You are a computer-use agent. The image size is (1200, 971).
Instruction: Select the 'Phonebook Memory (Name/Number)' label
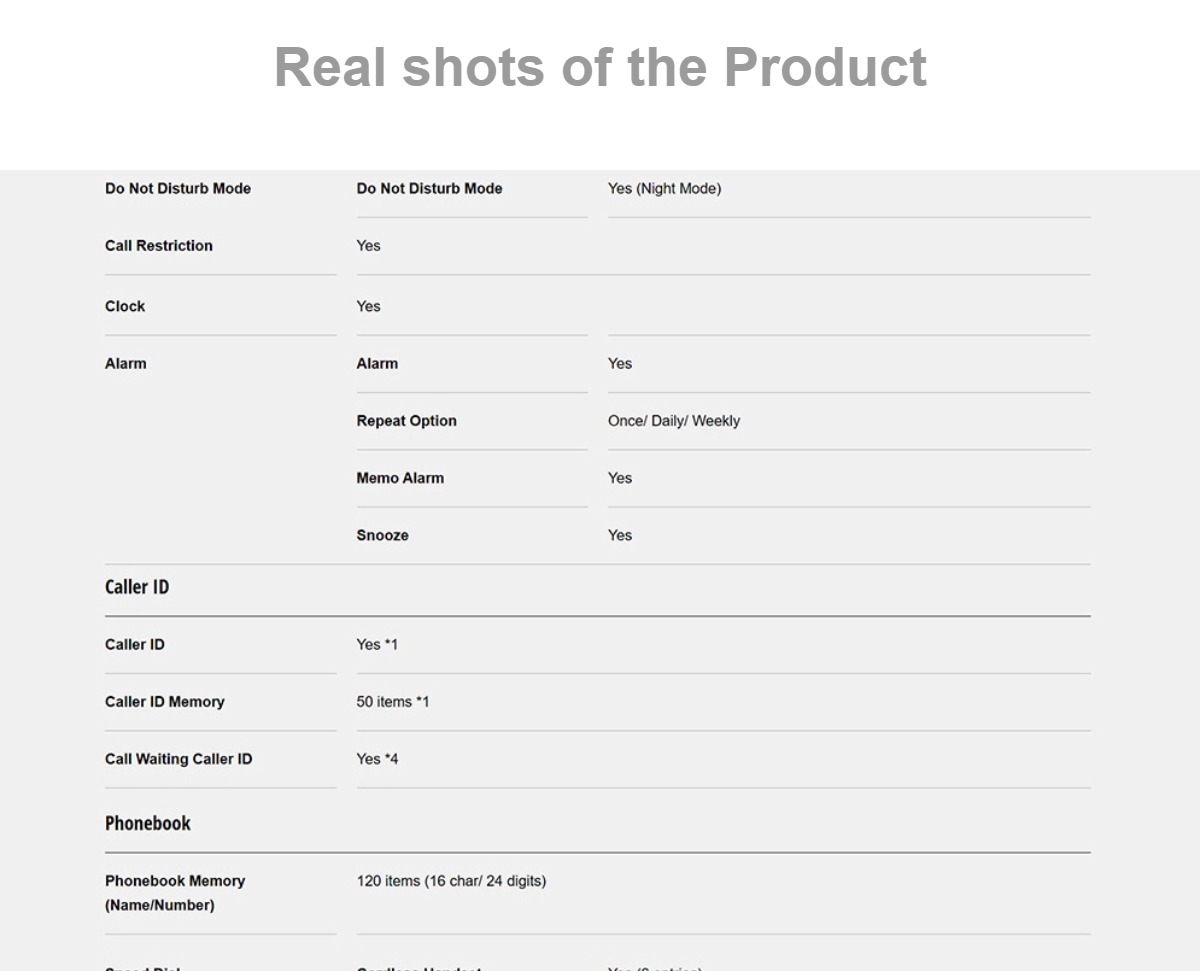tap(175, 892)
